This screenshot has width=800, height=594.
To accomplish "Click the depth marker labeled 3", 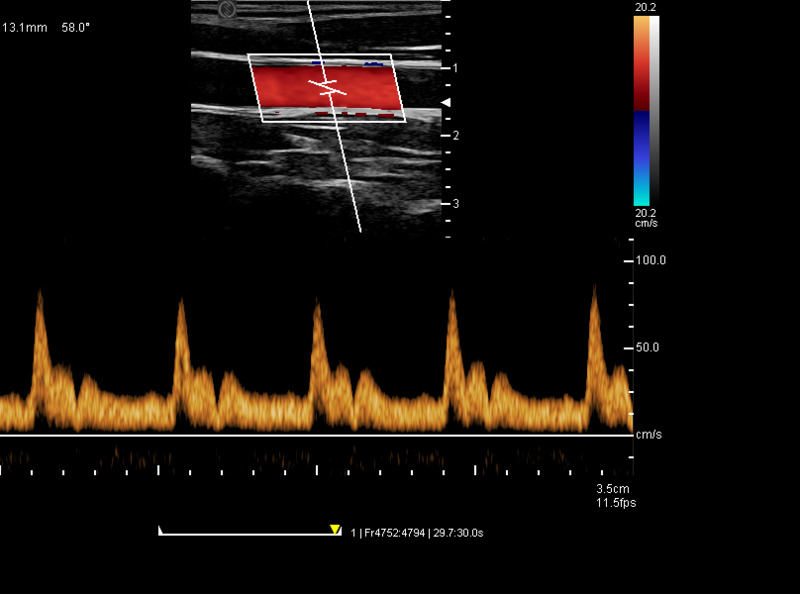I will coord(455,203).
